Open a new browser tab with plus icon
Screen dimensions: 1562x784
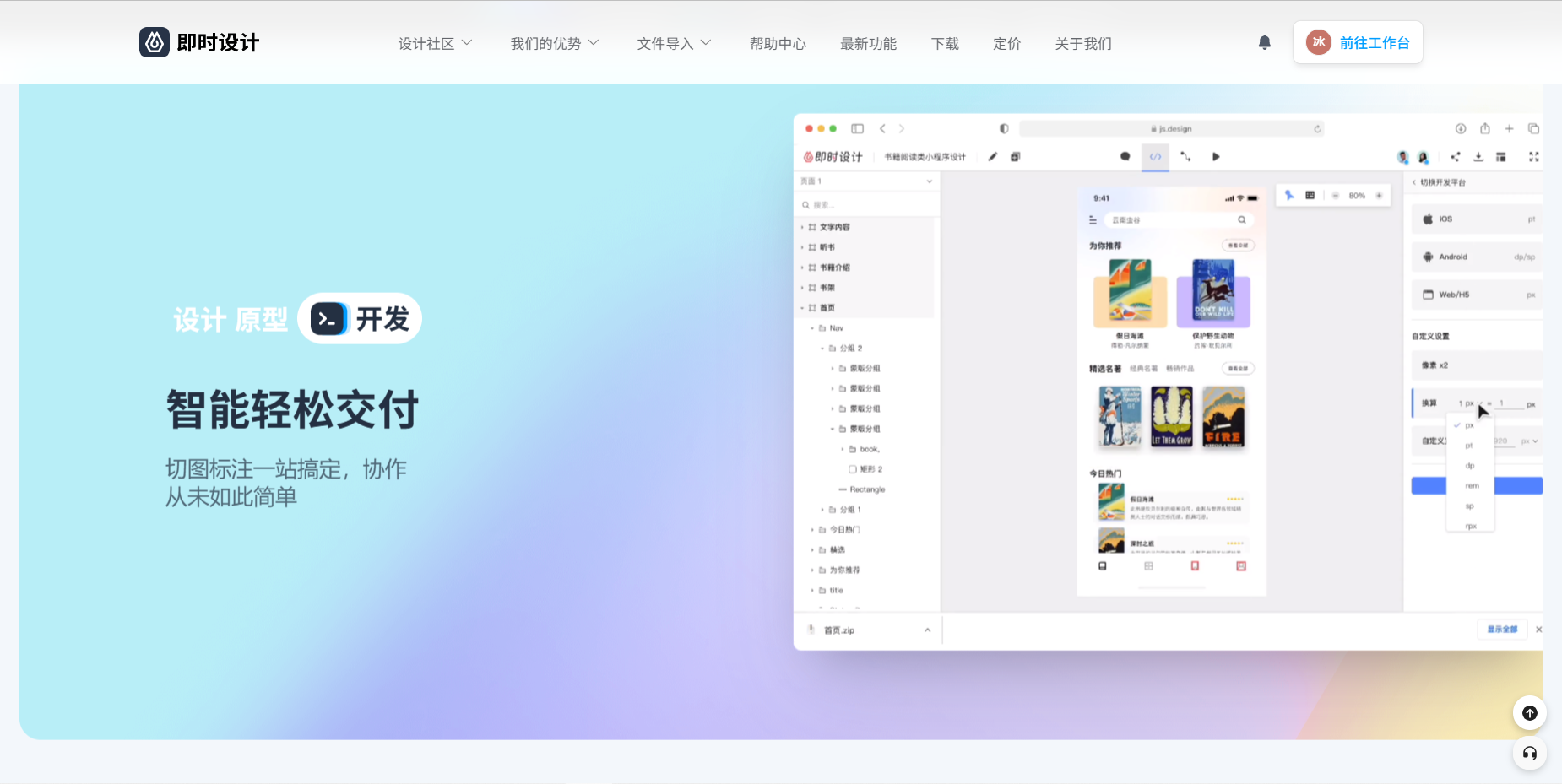[1510, 128]
